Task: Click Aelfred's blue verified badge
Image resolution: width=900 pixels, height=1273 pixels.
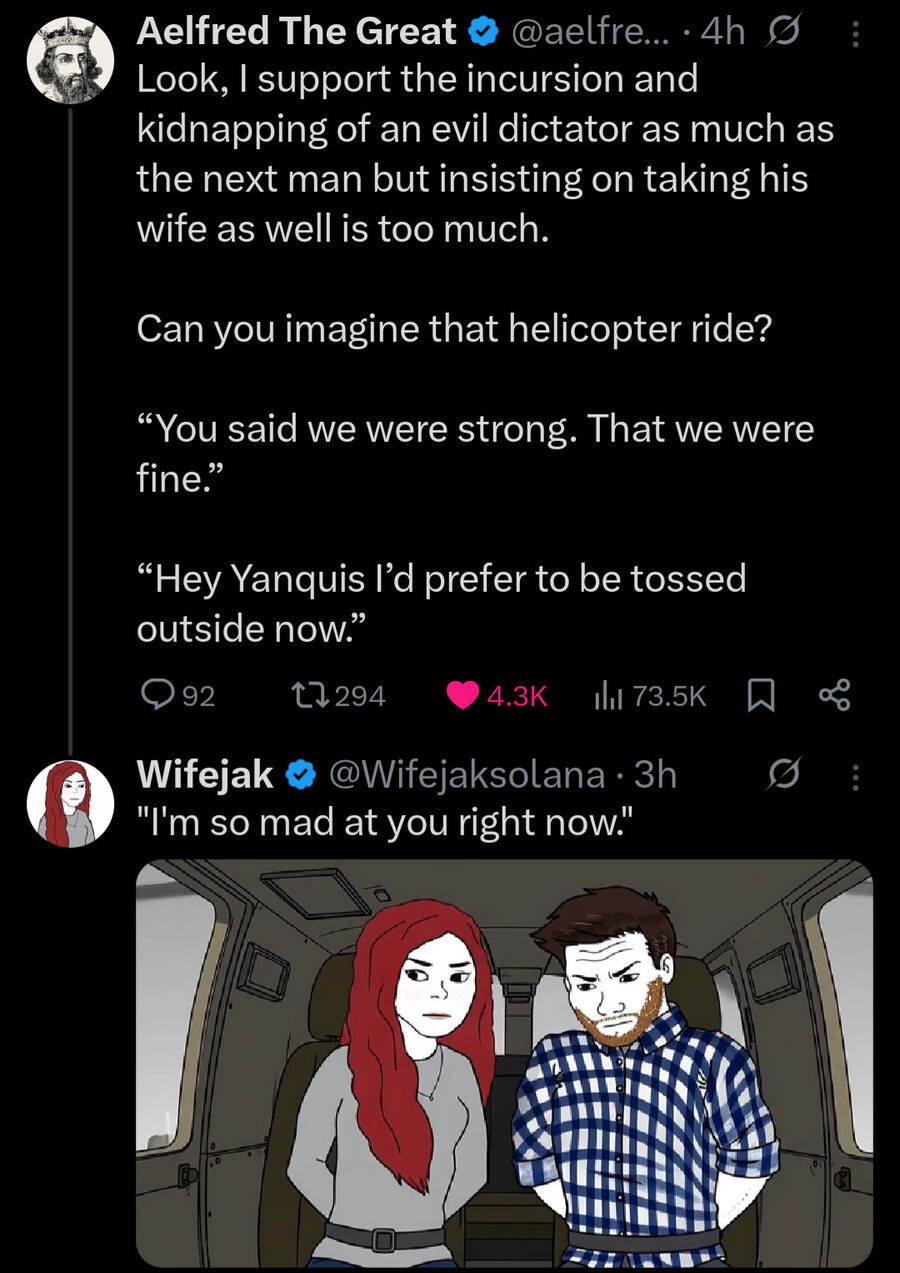Action: [484, 34]
